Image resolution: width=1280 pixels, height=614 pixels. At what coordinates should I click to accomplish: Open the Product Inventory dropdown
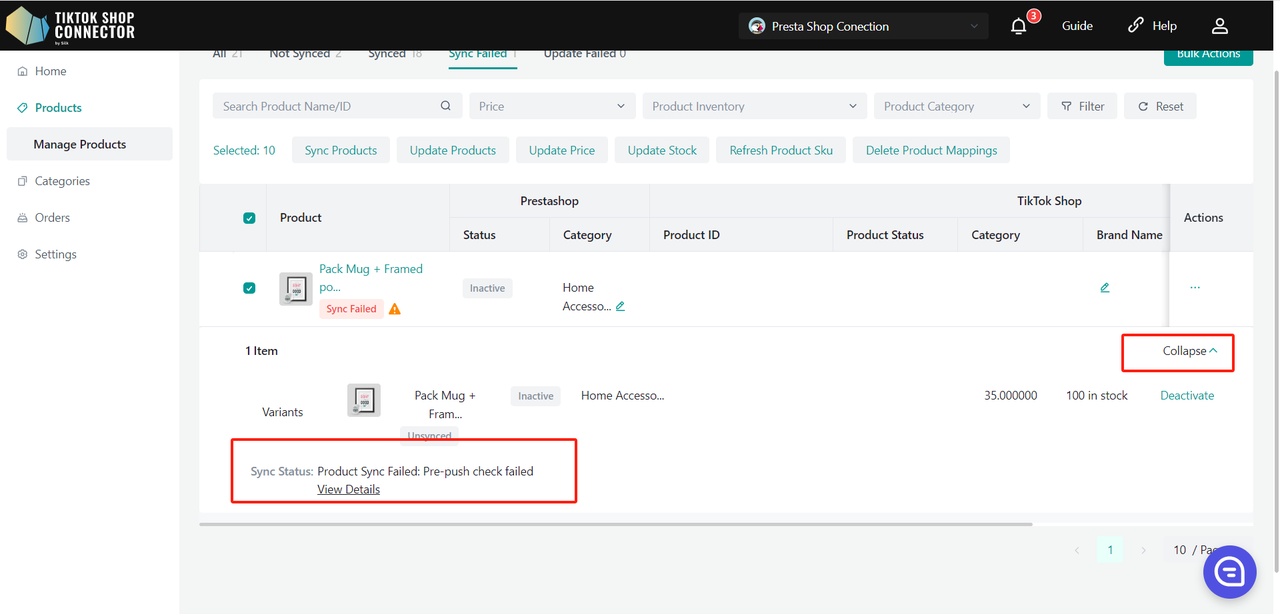pos(755,106)
